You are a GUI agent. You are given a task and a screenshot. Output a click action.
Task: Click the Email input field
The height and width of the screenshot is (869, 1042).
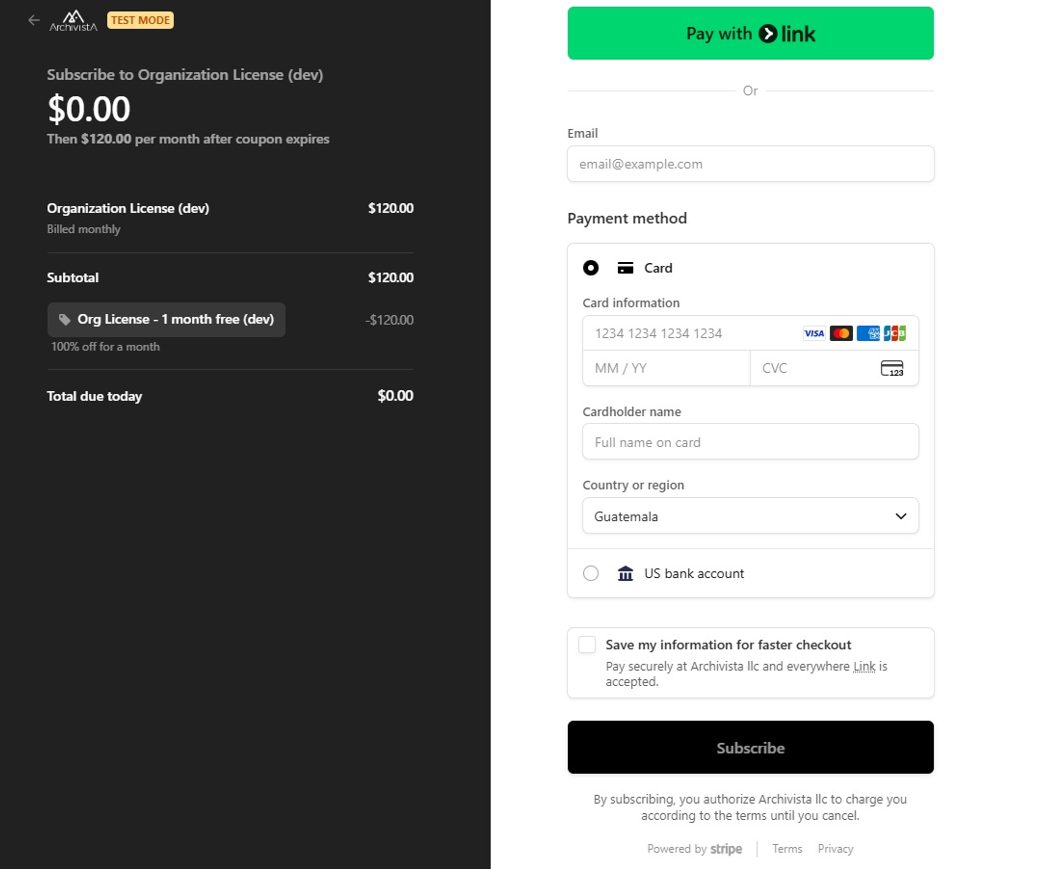tap(750, 164)
